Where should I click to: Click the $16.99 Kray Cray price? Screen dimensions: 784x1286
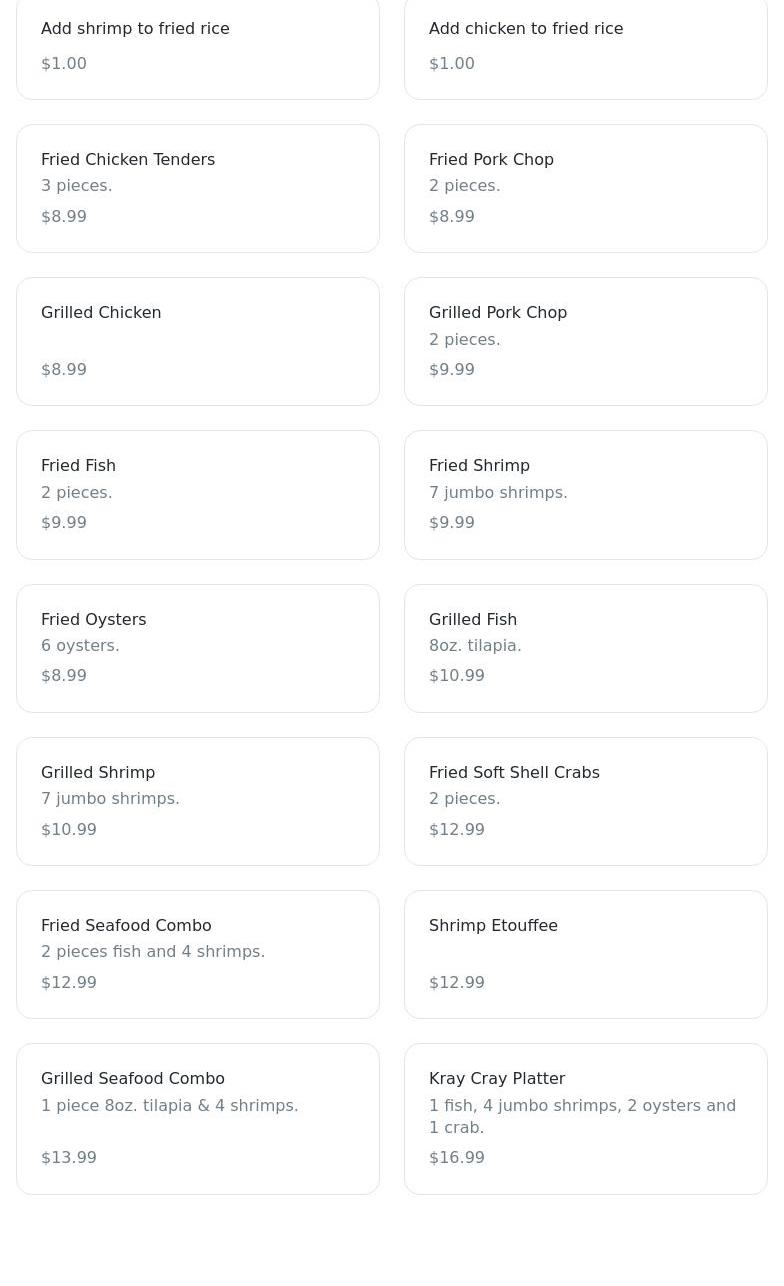tap(457, 1157)
